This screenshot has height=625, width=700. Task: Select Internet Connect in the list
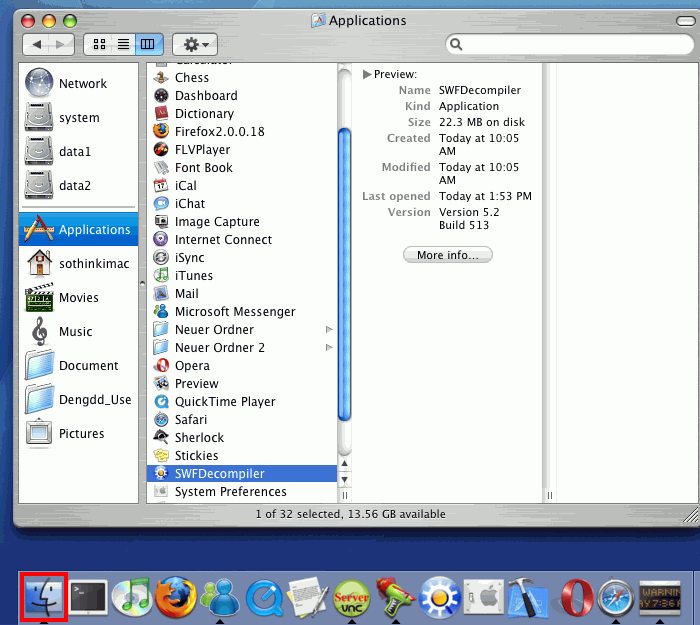pos(242,239)
